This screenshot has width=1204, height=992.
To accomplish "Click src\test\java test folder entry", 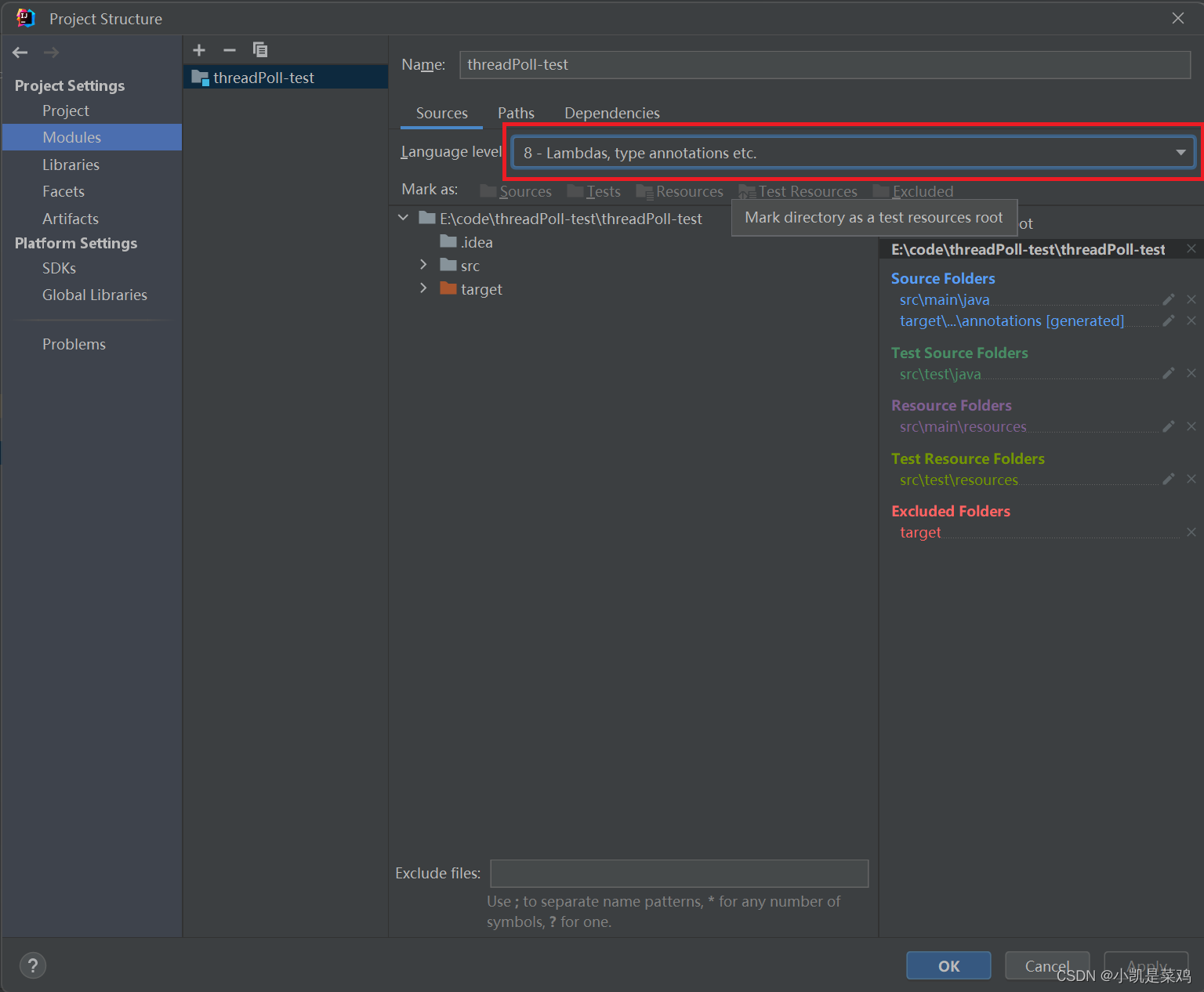I will point(940,374).
